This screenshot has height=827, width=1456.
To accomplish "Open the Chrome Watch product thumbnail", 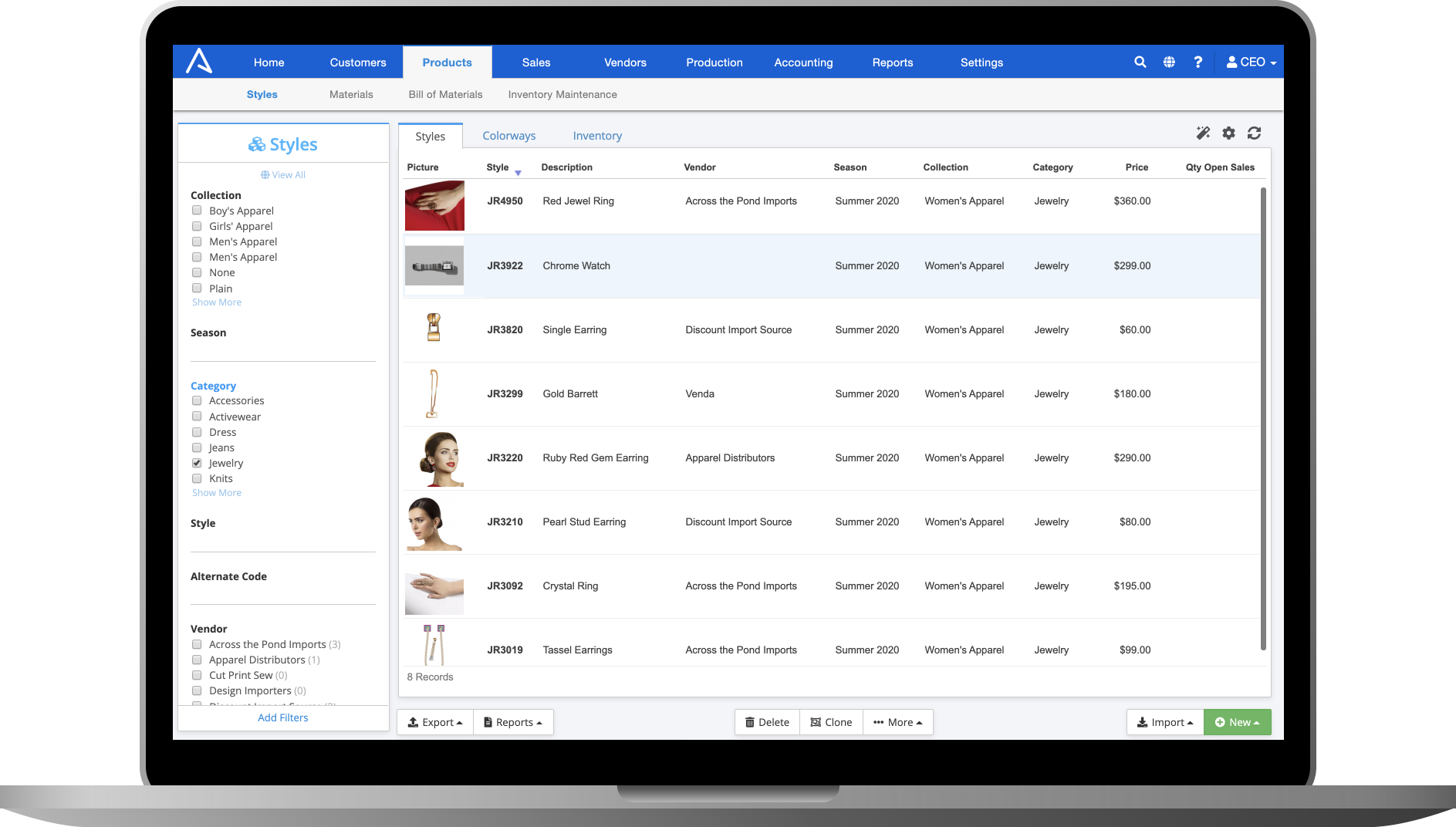I will [x=434, y=265].
